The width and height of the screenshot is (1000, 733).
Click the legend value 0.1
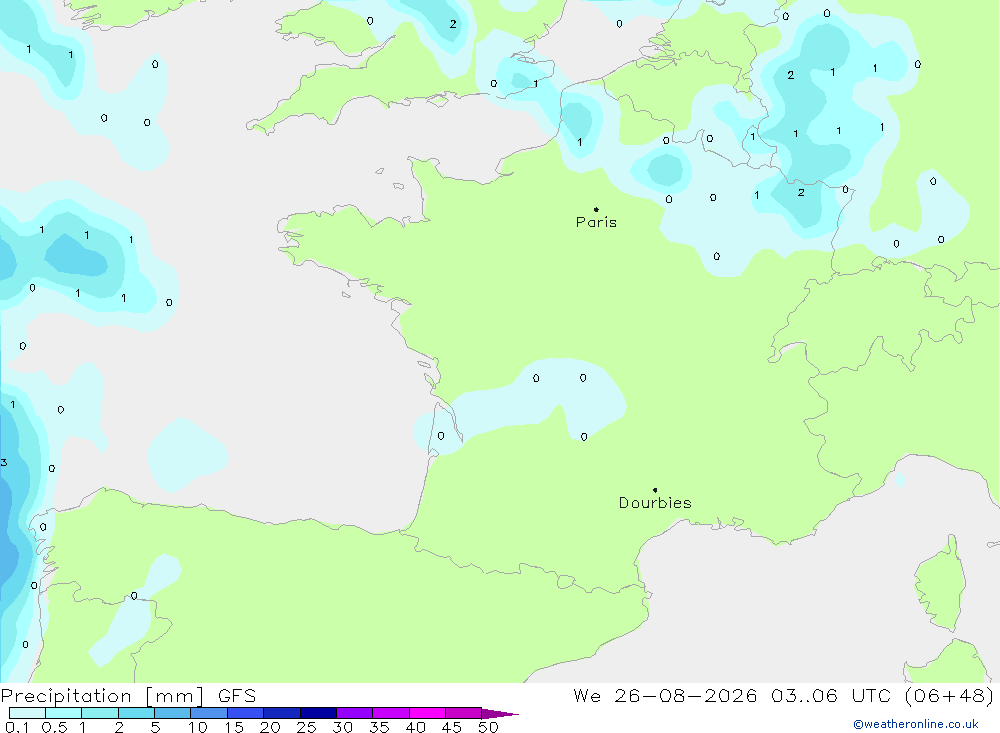tap(17, 727)
